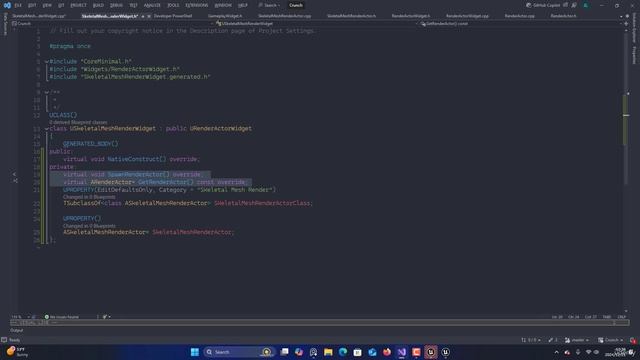The height and width of the screenshot is (360, 640).
Task: Open the Extensions menu
Action: pos(197,5)
